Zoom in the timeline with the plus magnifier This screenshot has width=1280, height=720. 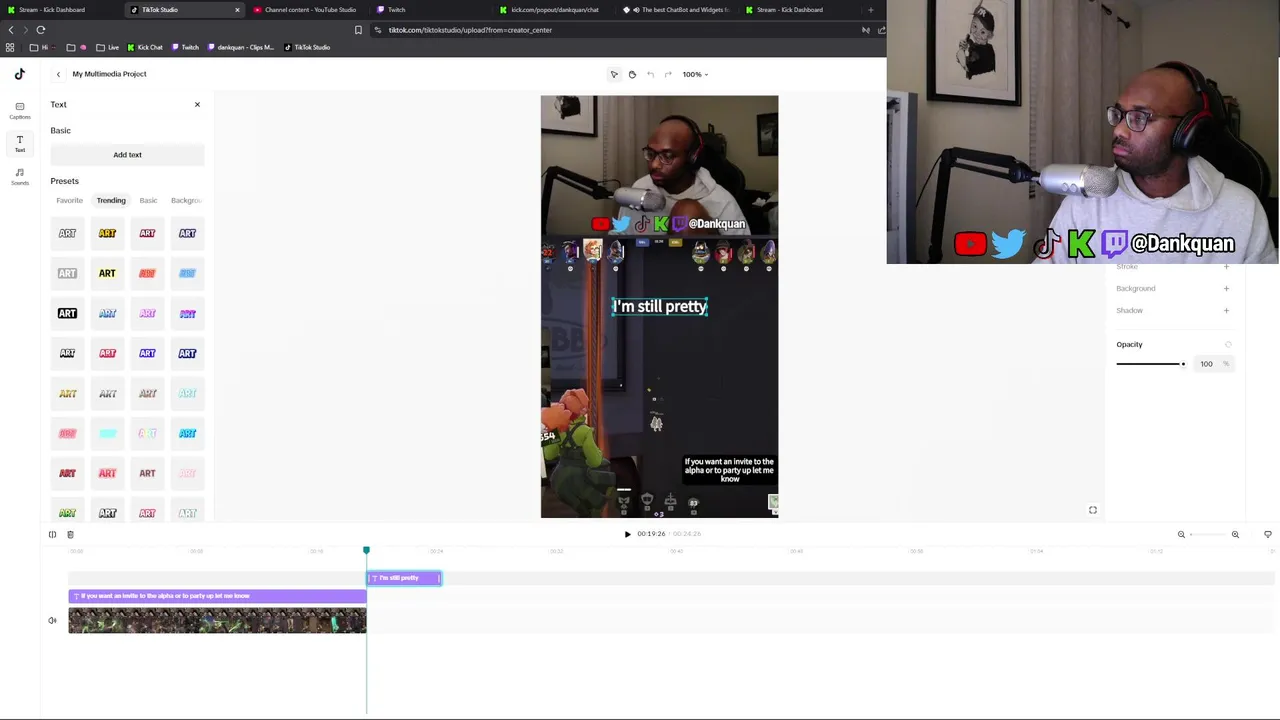point(1235,534)
